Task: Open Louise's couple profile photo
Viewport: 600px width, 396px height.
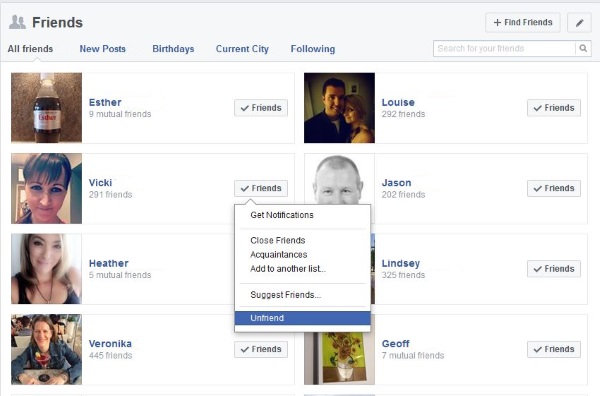Action: (339, 108)
